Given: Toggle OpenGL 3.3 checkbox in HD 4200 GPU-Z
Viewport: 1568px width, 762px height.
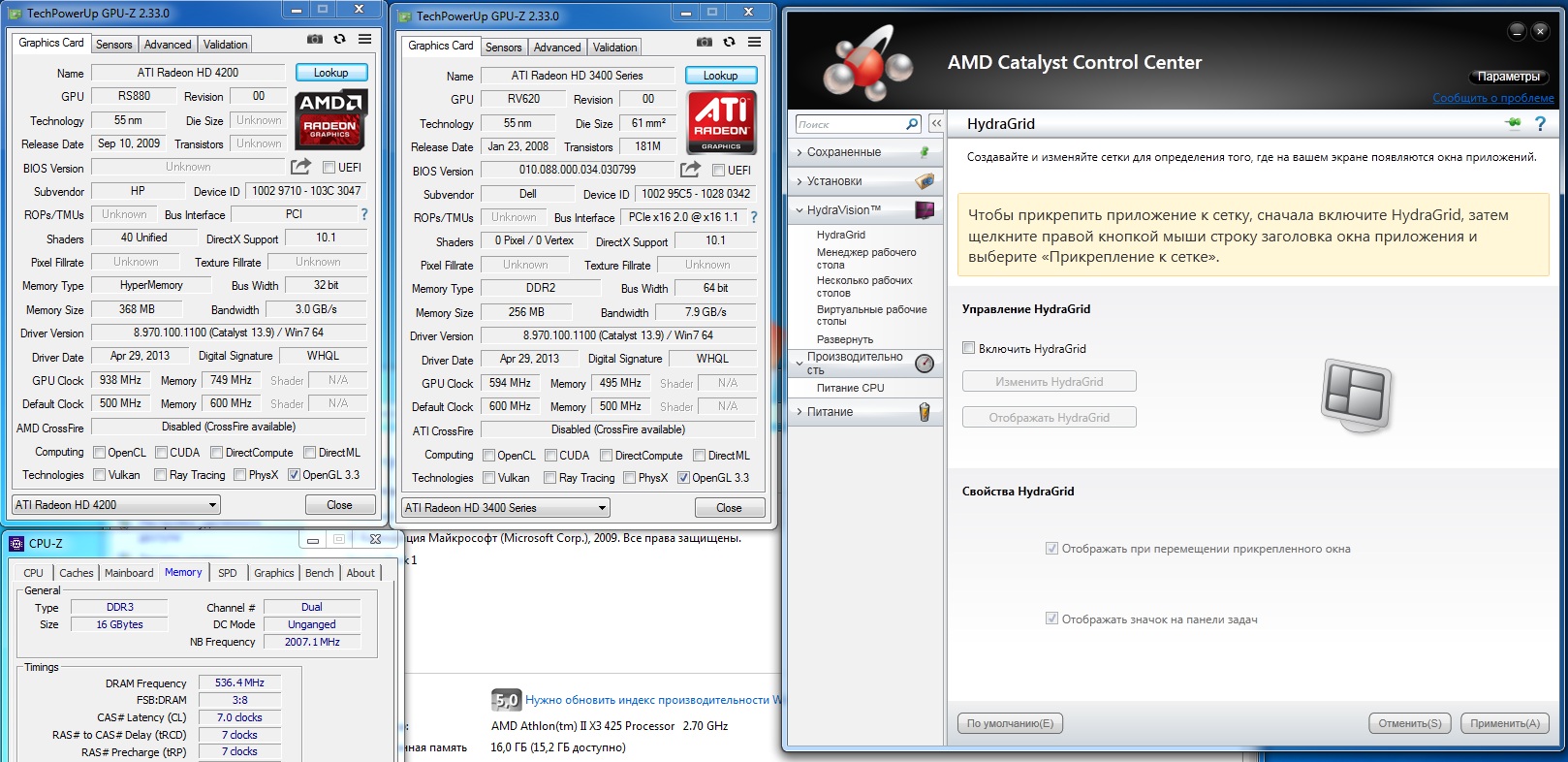Looking at the screenshot, I should pyautogui.click(x=294, y=475).
